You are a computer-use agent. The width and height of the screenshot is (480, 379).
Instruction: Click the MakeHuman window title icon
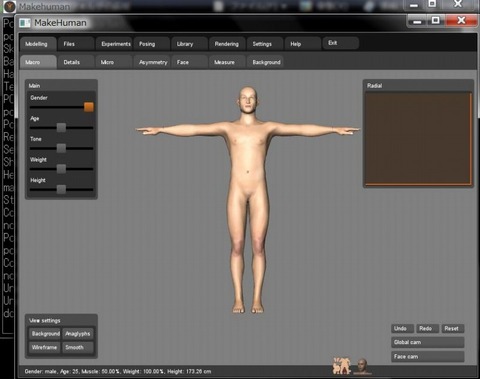click(25, 23)
